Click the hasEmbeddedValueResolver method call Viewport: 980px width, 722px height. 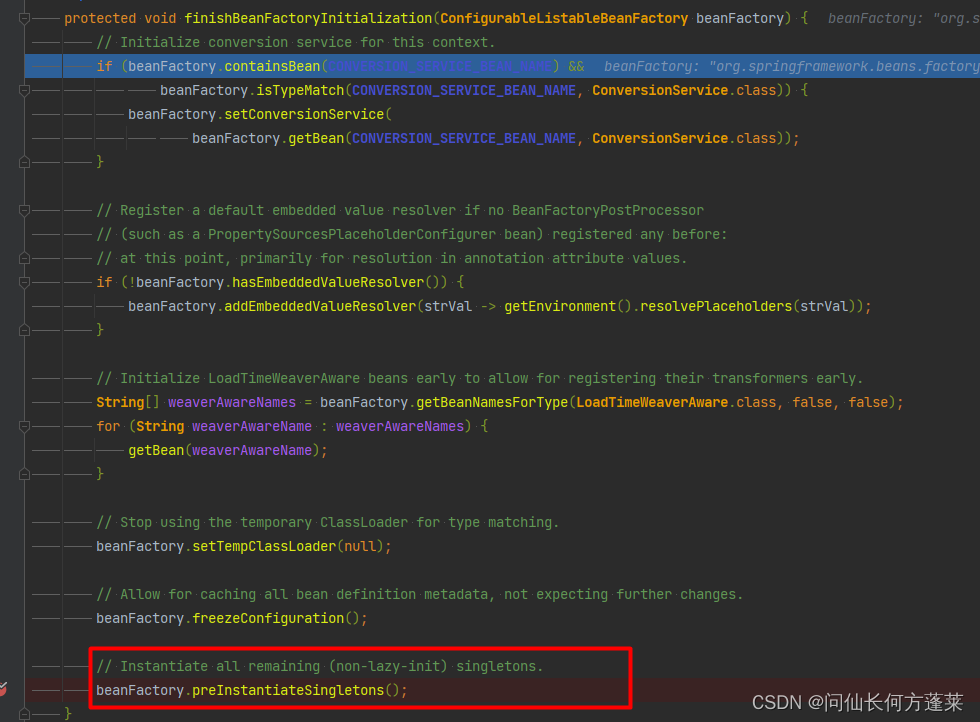click(328, 283)
